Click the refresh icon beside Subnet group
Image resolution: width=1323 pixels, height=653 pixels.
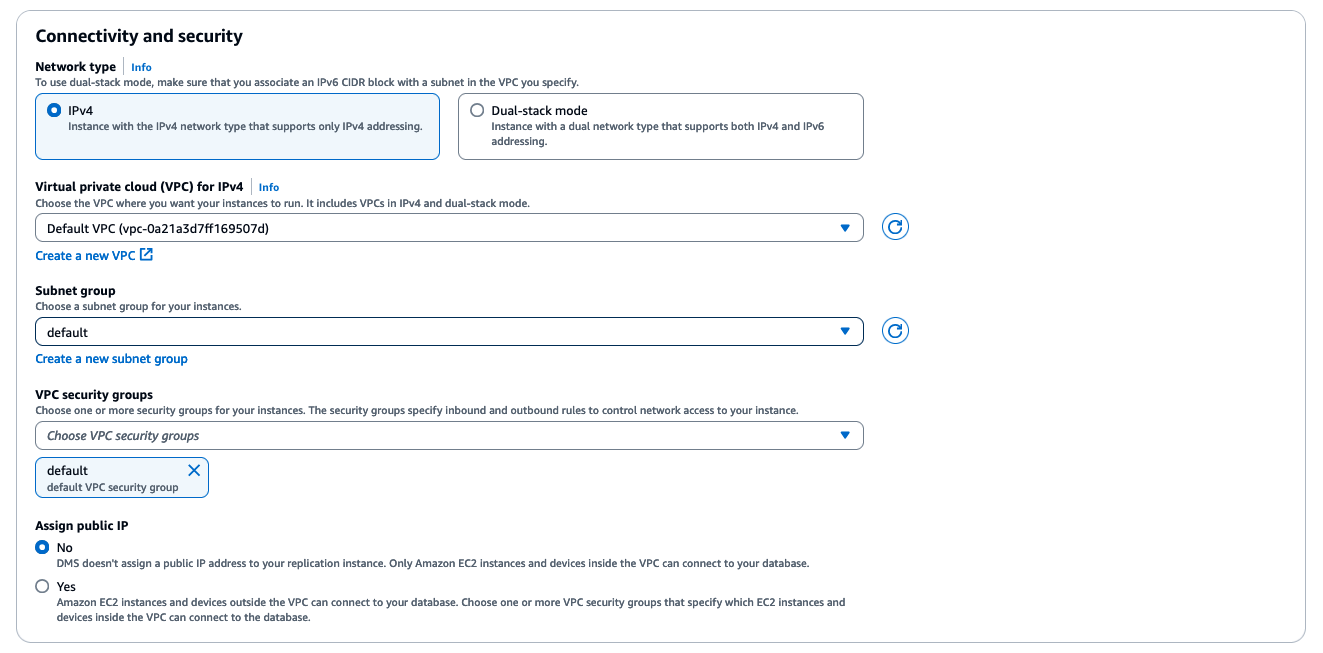(895, 331)
